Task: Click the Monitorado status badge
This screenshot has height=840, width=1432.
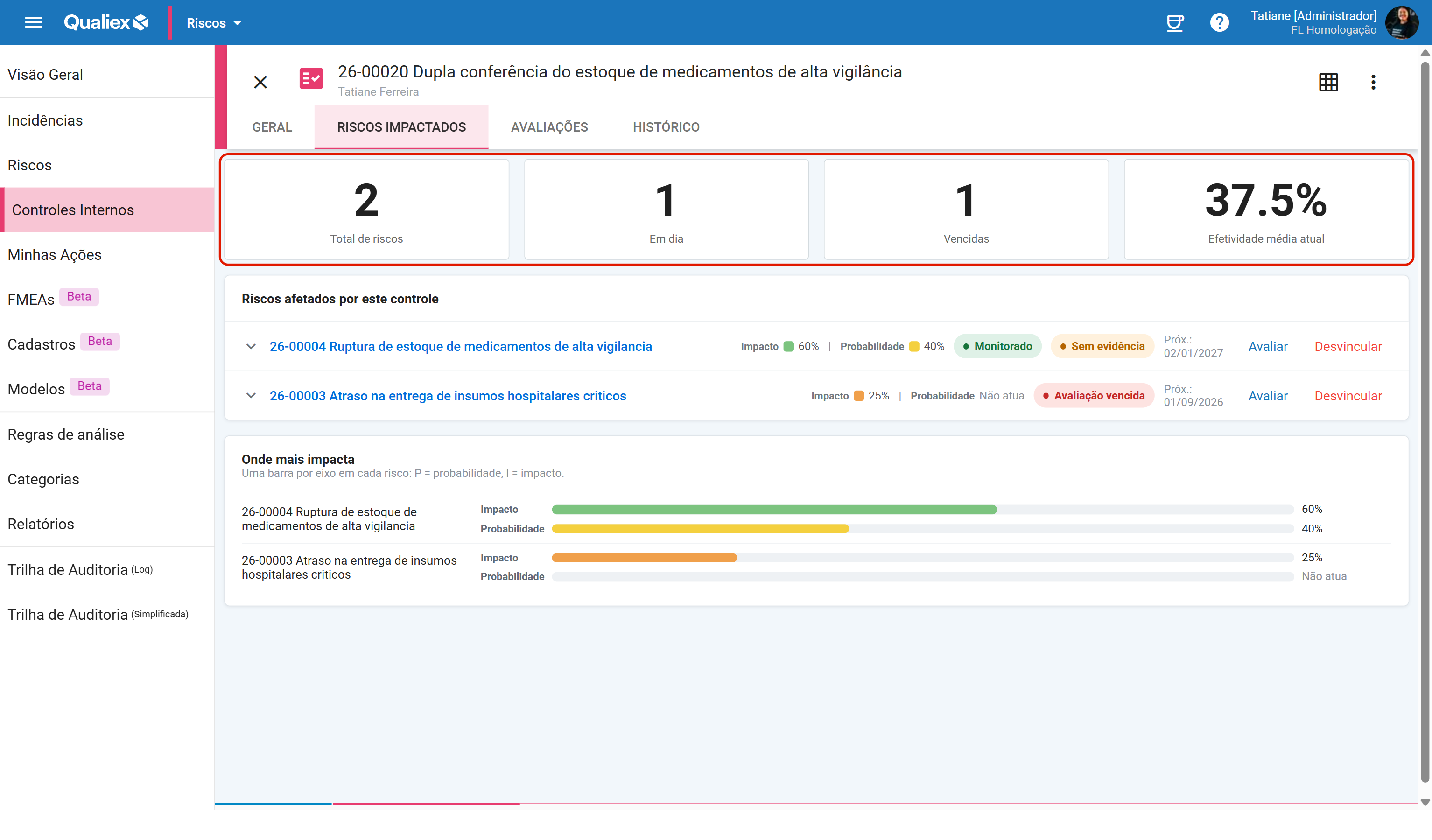Action: coord(997,346)
